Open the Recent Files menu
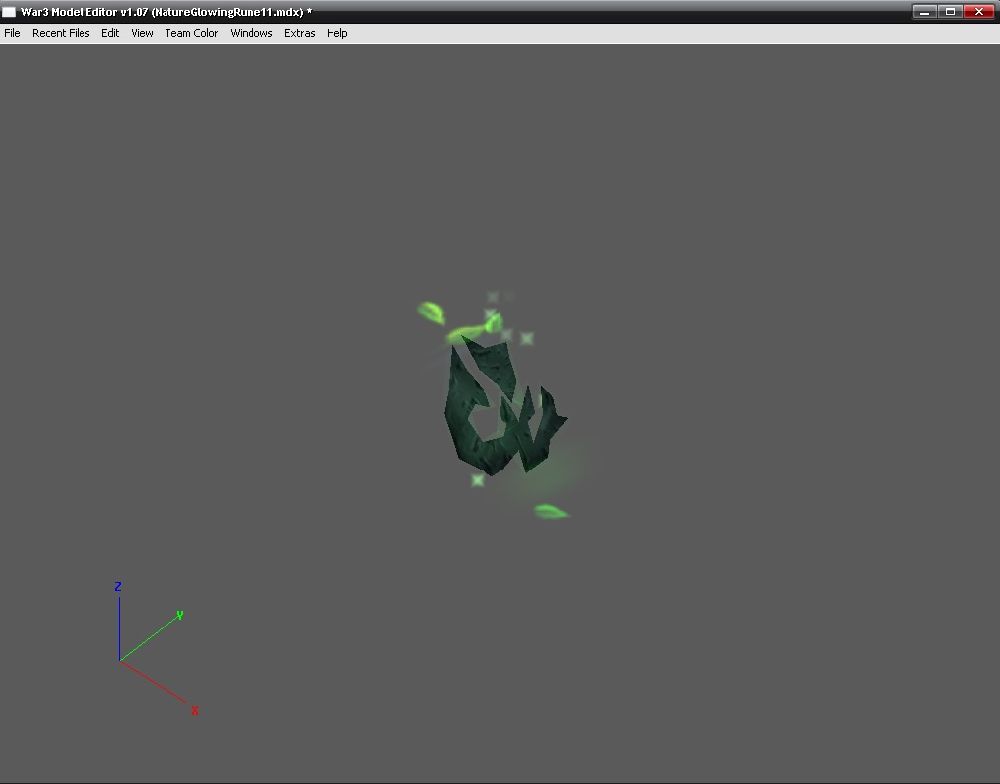 [61, 33]
